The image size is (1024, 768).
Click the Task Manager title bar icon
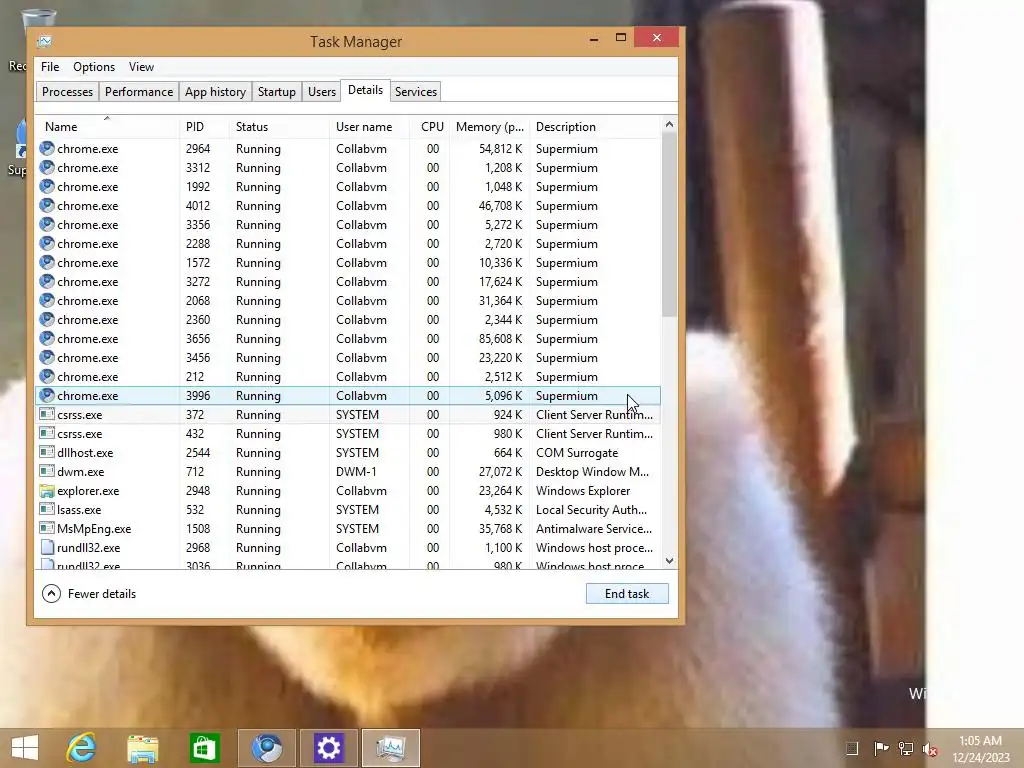pyautogui.click(x=44, y=41)
